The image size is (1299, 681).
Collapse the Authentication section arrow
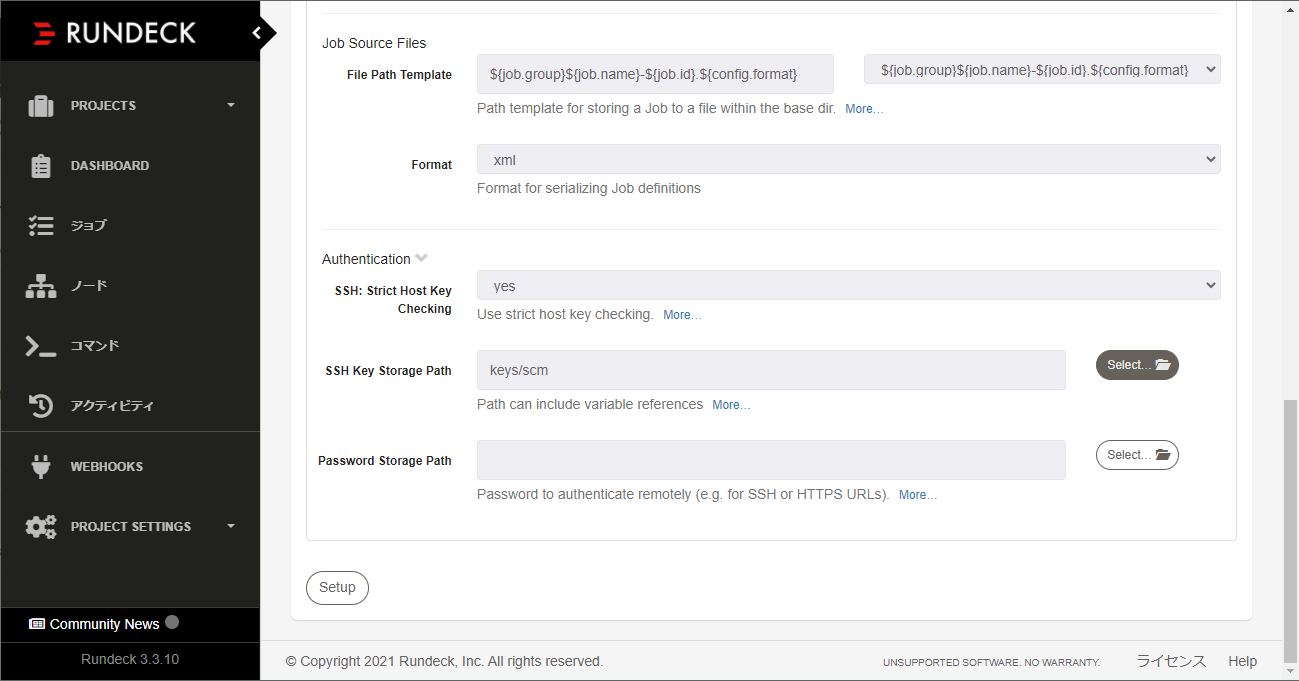[422, 258]
